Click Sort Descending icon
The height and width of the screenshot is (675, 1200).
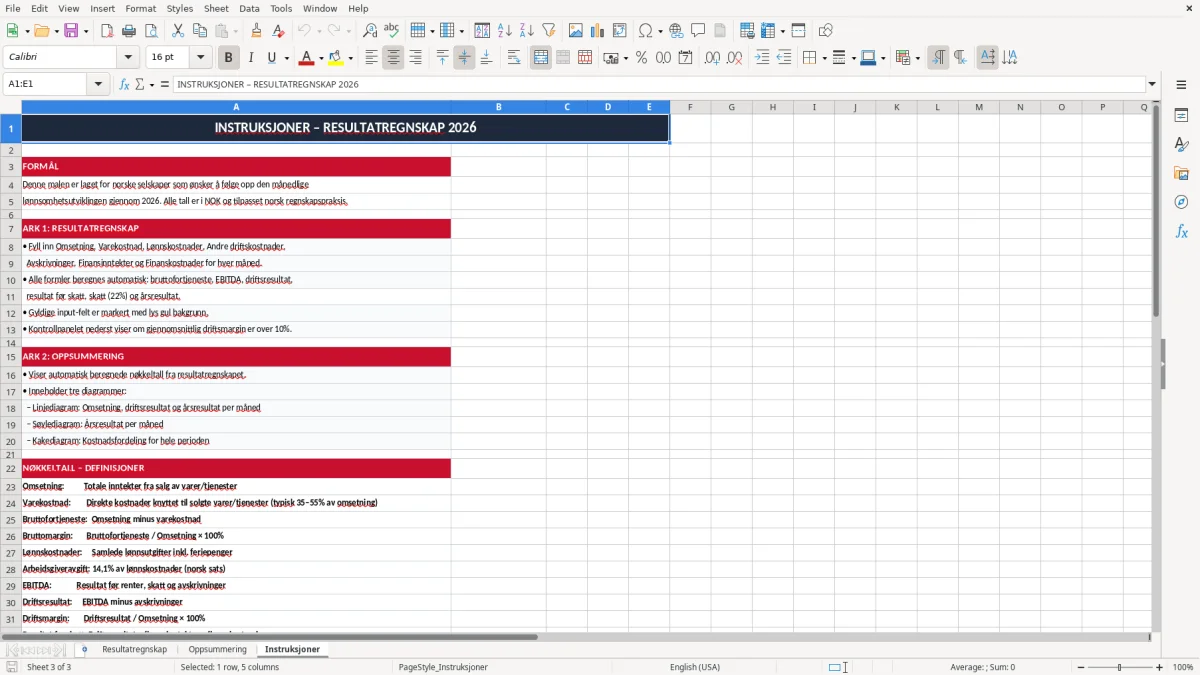coord(526,31)
